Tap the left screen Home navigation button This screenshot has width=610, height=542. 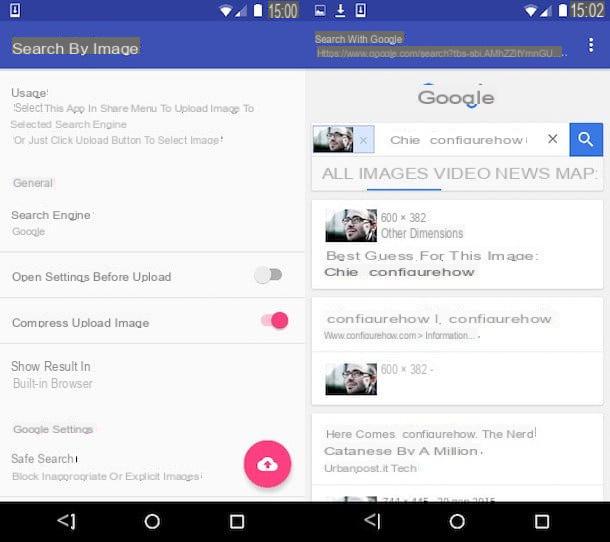point(152,521)
